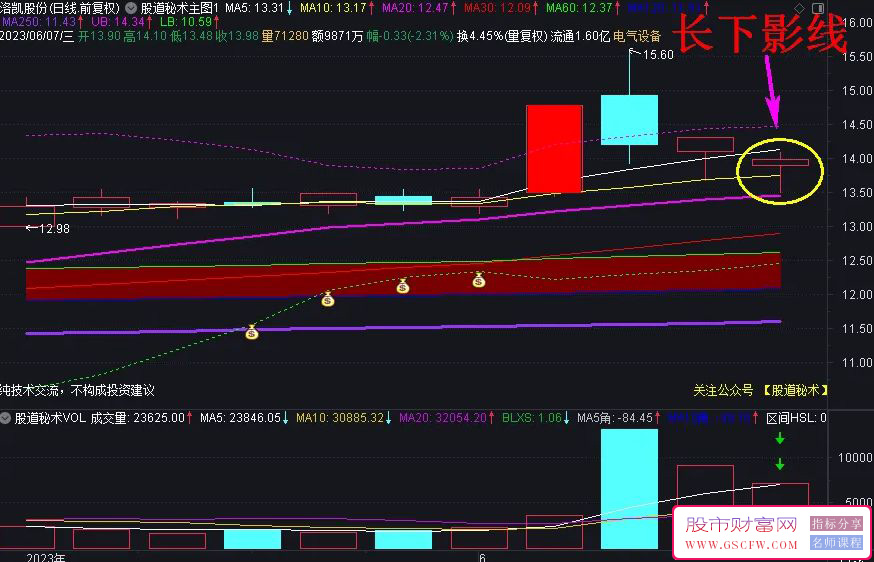The image size is (874, 562).
Task: Click the rightmost money bag signal icon
Action: (479, 280)
